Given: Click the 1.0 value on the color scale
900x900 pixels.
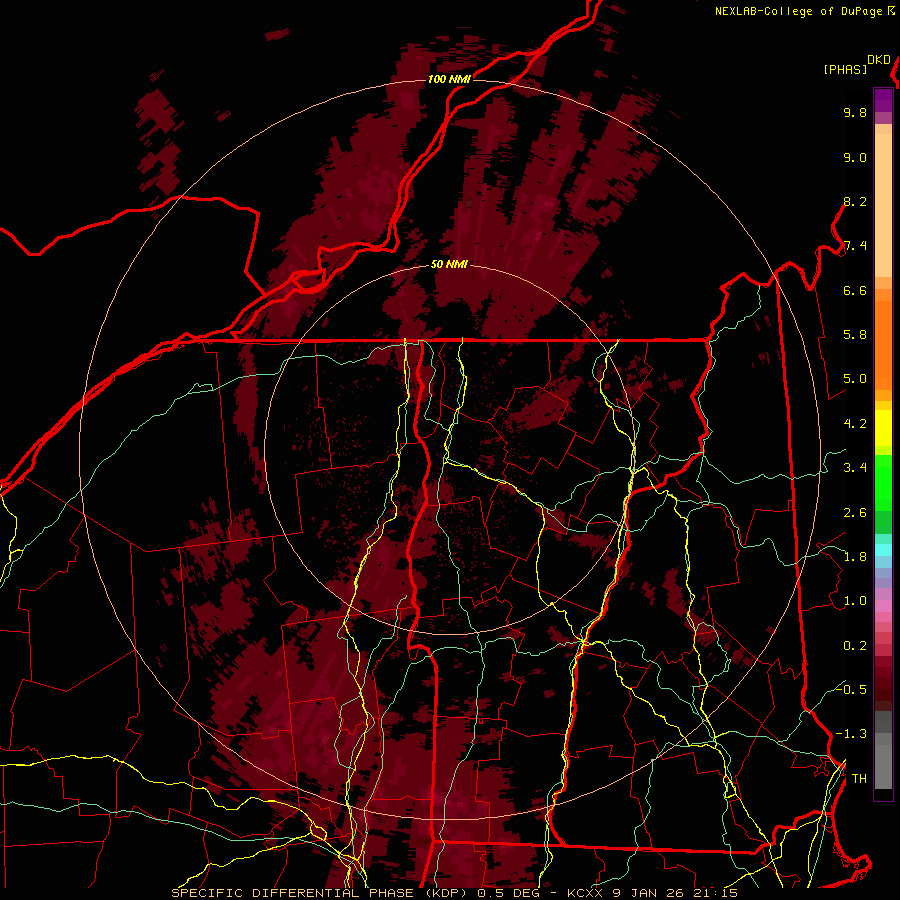Looking at the screenshot, I should click(x=855, y=601).
